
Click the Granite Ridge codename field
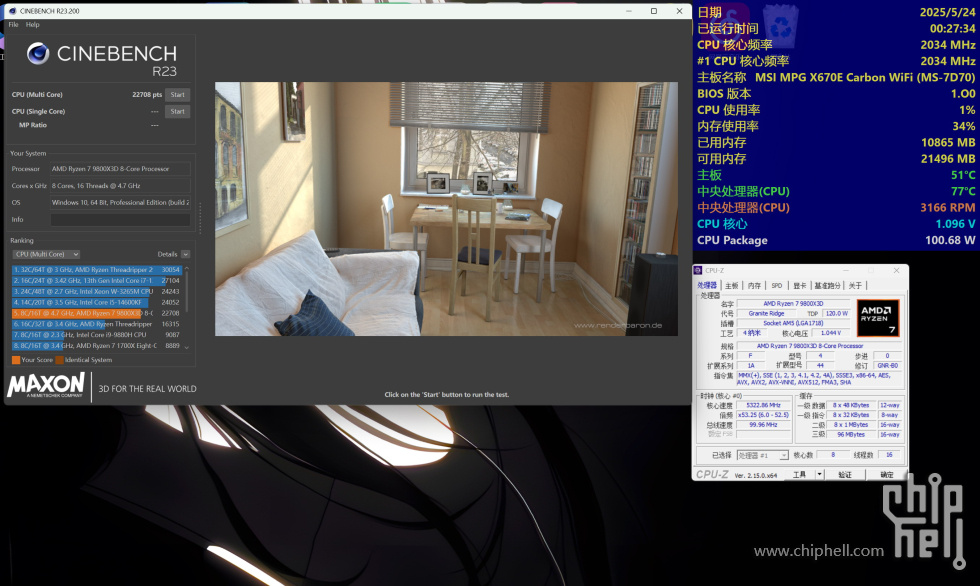(x=766, y=314)
